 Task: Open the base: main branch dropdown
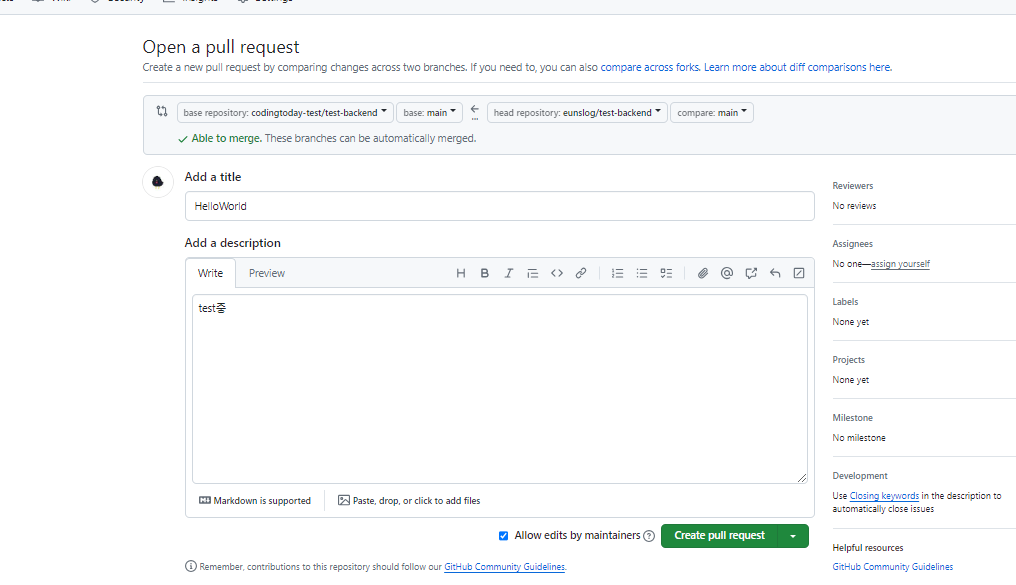pos(430,113)
